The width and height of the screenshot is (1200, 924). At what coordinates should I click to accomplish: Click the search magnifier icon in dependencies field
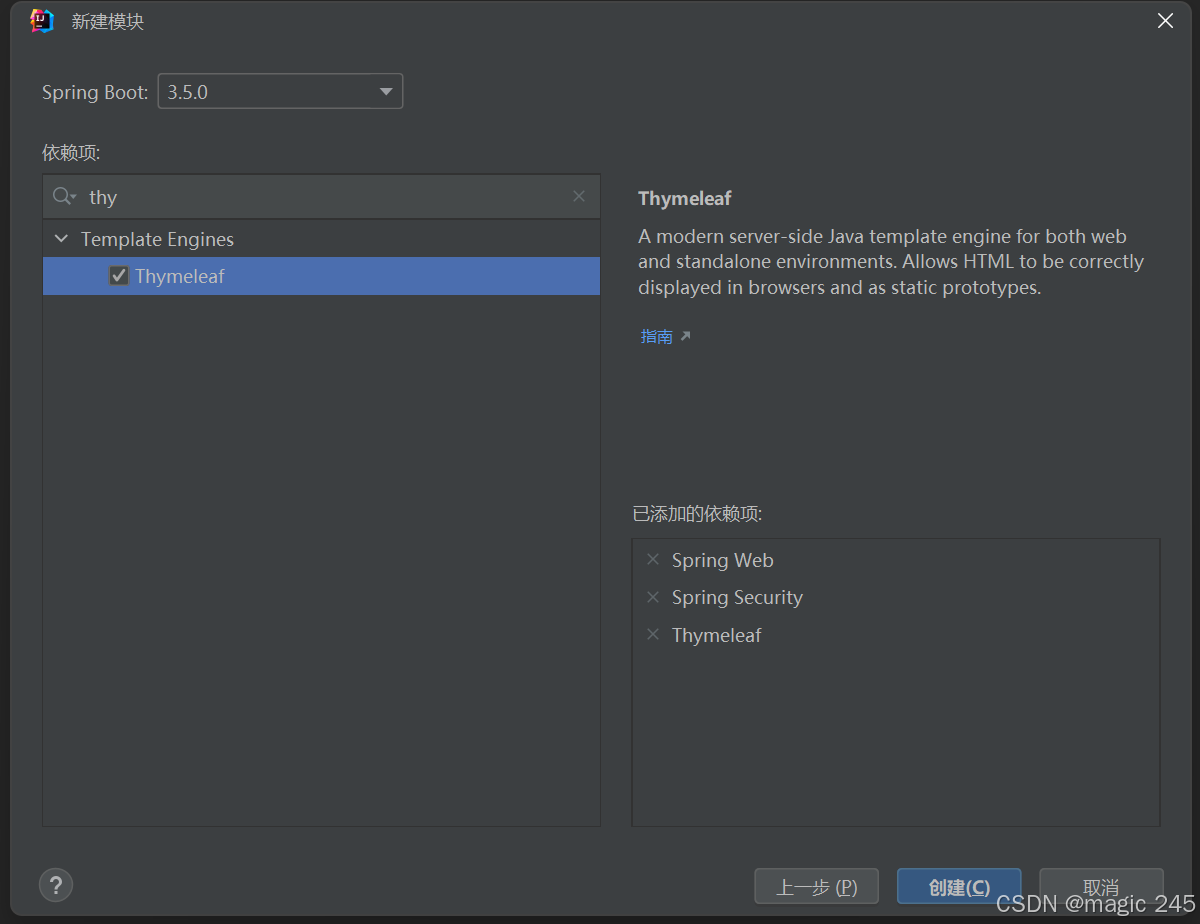64,196
